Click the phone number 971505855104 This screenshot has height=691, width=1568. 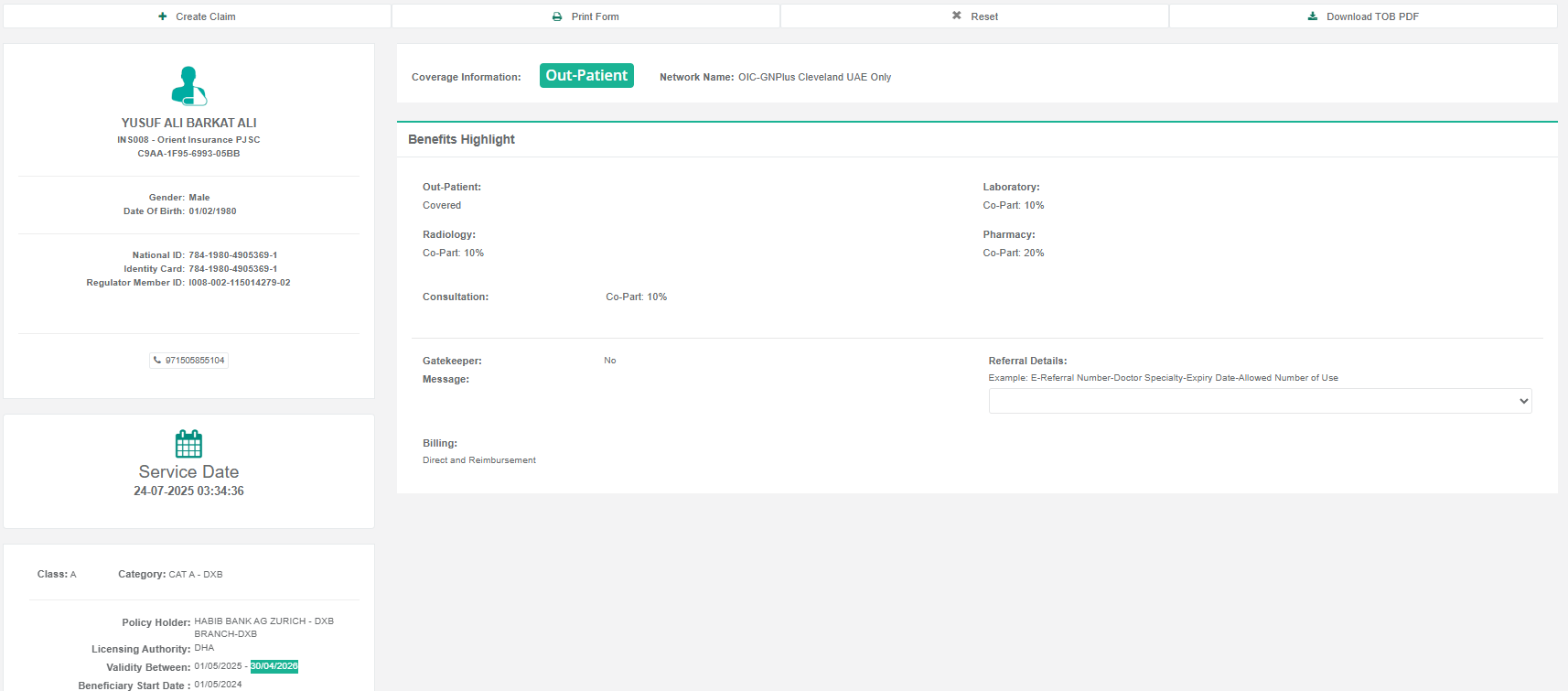(x=195, y=361)
